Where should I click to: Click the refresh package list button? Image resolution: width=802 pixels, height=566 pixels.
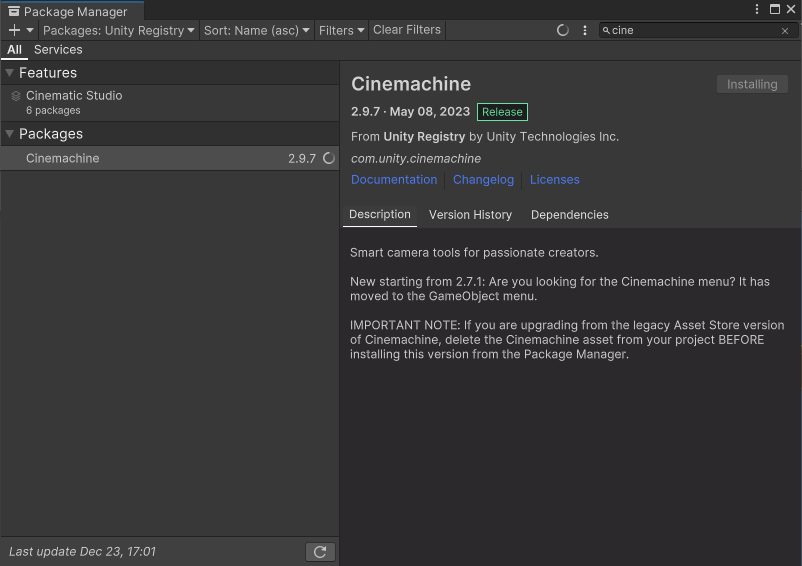click(x=320, y=552)
